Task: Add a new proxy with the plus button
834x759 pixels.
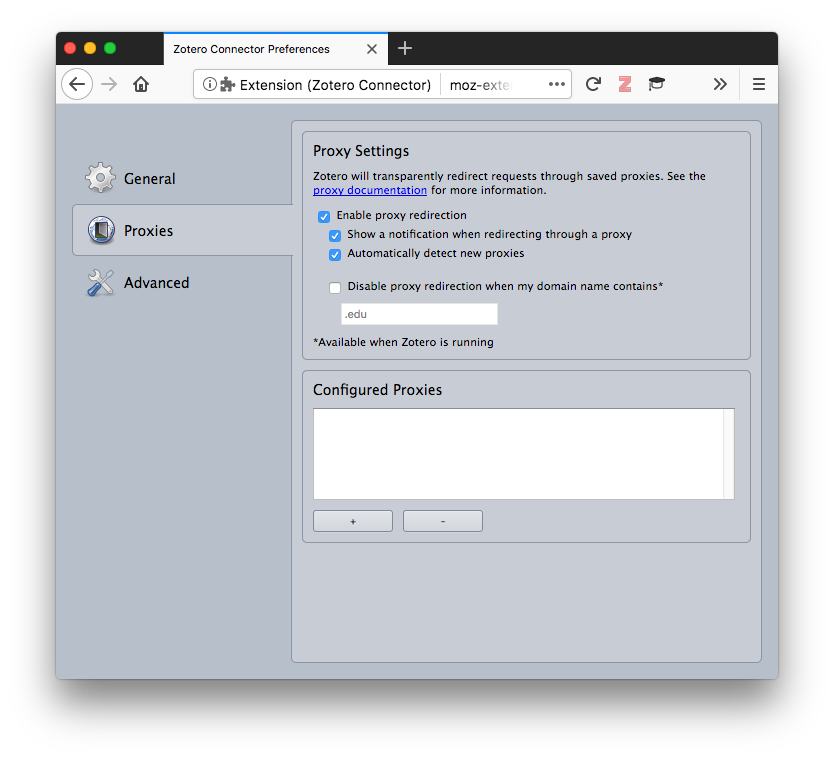Action: (x=353, y=521)
